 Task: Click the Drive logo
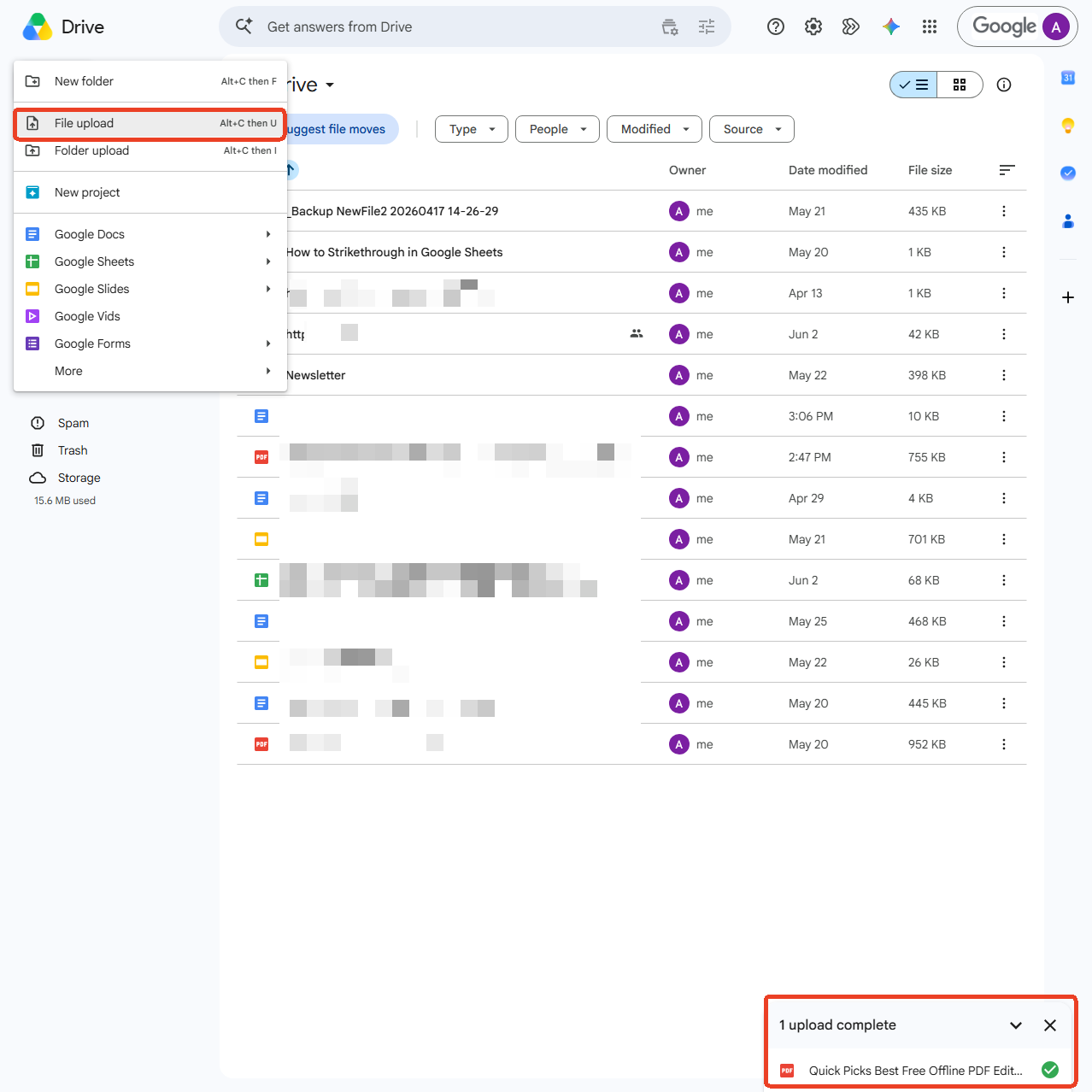[38, 26]
